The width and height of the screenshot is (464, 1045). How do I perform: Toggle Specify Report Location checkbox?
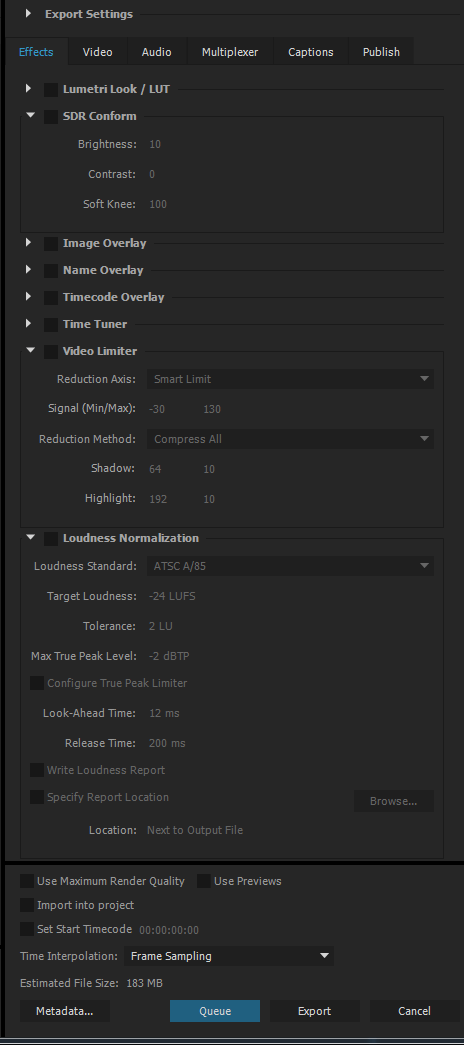point(37,797)
